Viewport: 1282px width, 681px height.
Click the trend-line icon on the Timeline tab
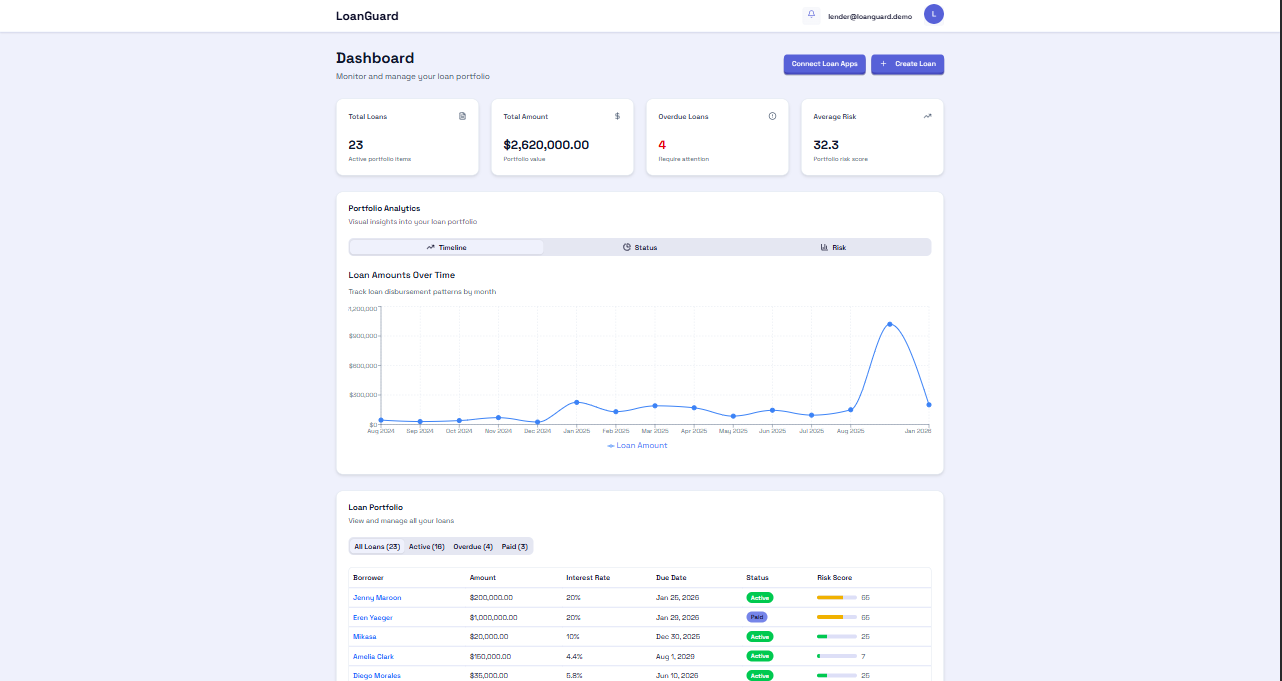pos(429,246)
